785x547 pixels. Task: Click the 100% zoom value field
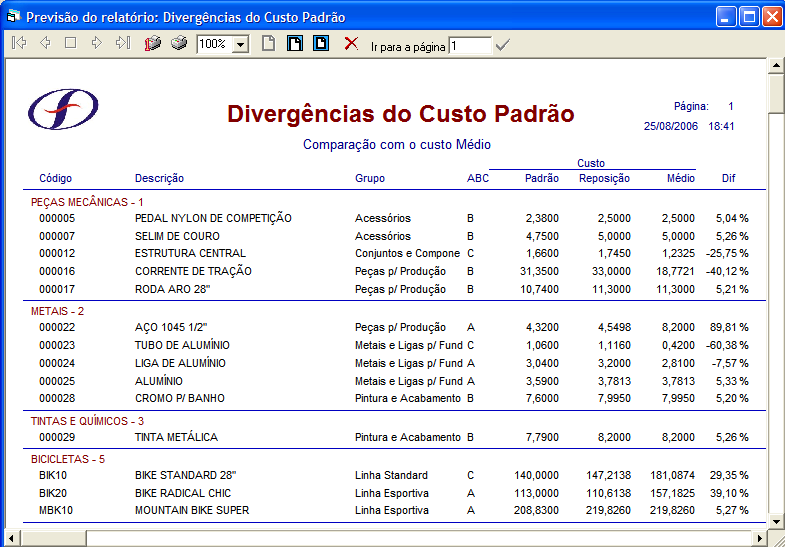coord(215,45)
